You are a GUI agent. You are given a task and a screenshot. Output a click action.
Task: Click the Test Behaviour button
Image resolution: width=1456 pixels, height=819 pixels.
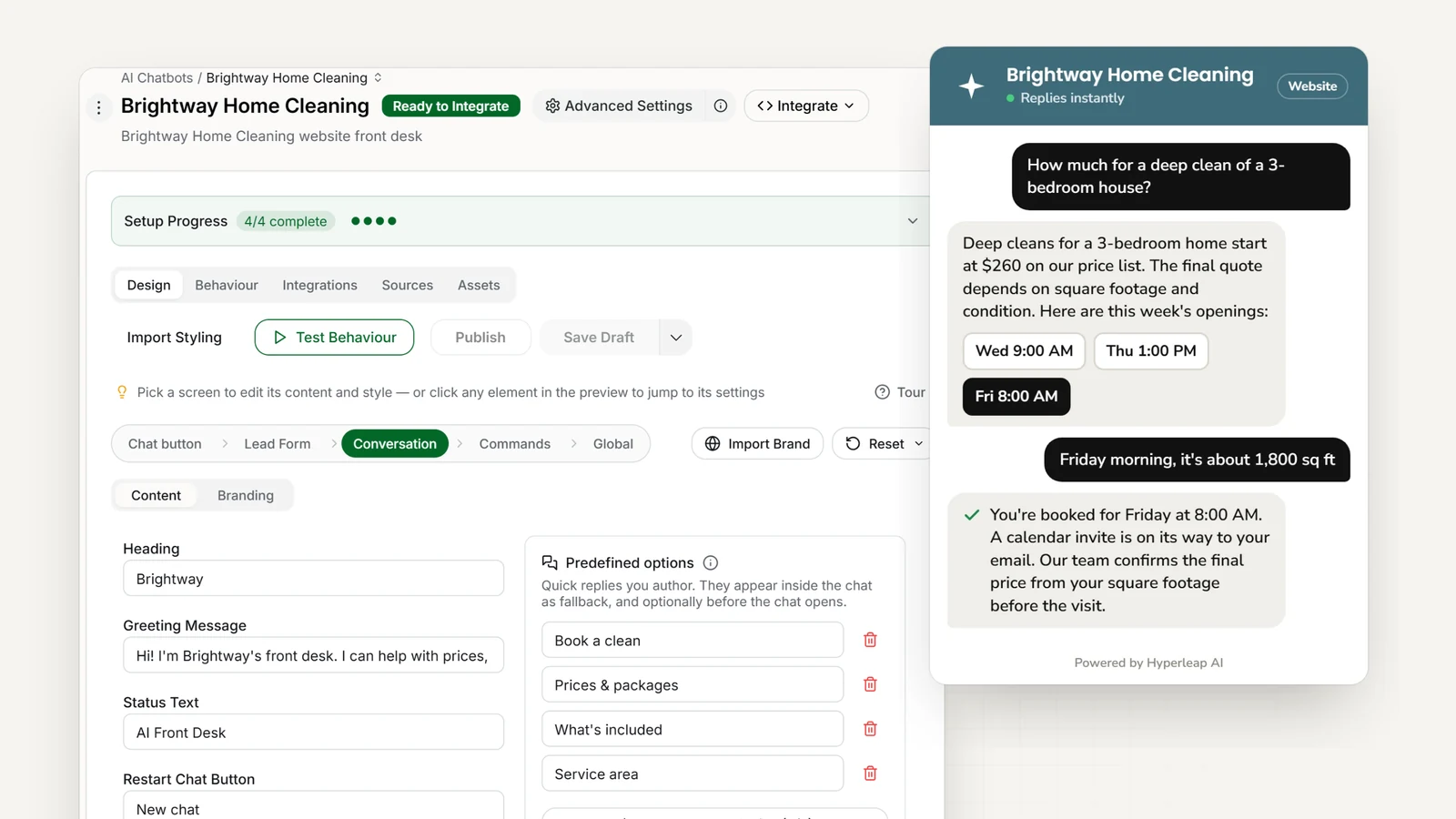coord(334,337)
